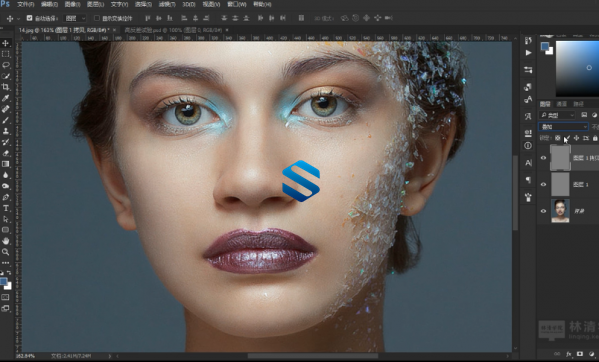Add a layer mask from panel bottom

[x=580, y=354]
